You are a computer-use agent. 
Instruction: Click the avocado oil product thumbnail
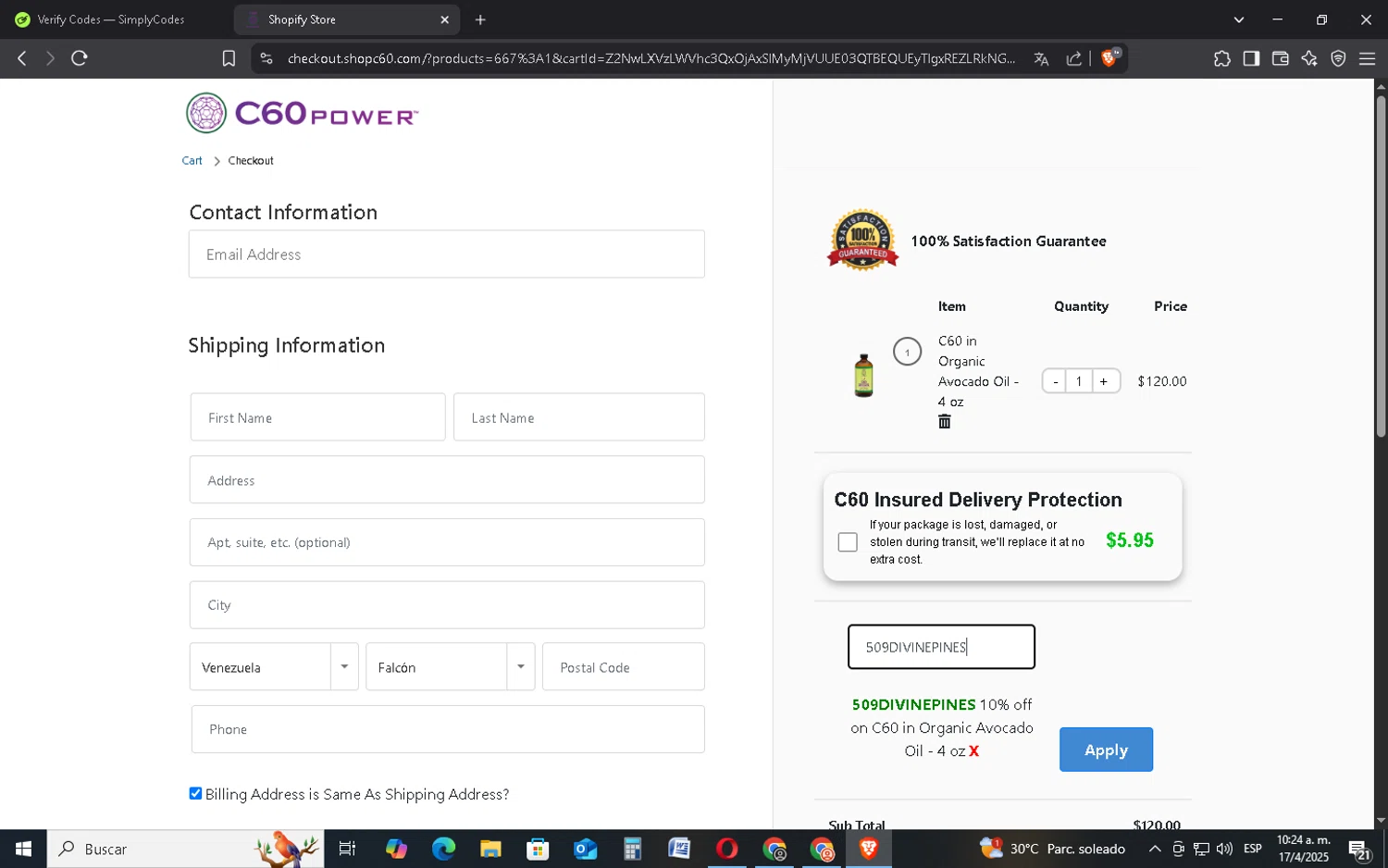(863, 376)
